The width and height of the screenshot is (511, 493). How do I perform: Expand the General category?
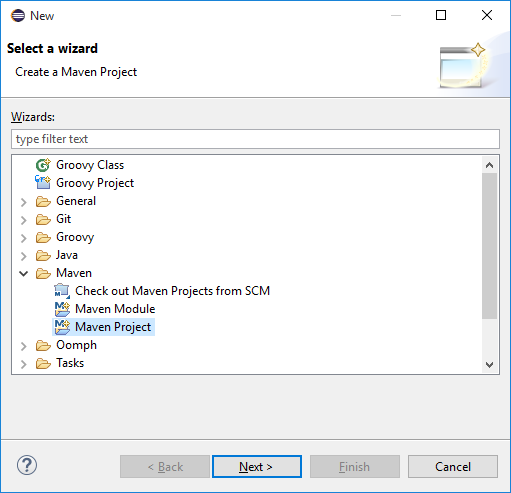23,202
